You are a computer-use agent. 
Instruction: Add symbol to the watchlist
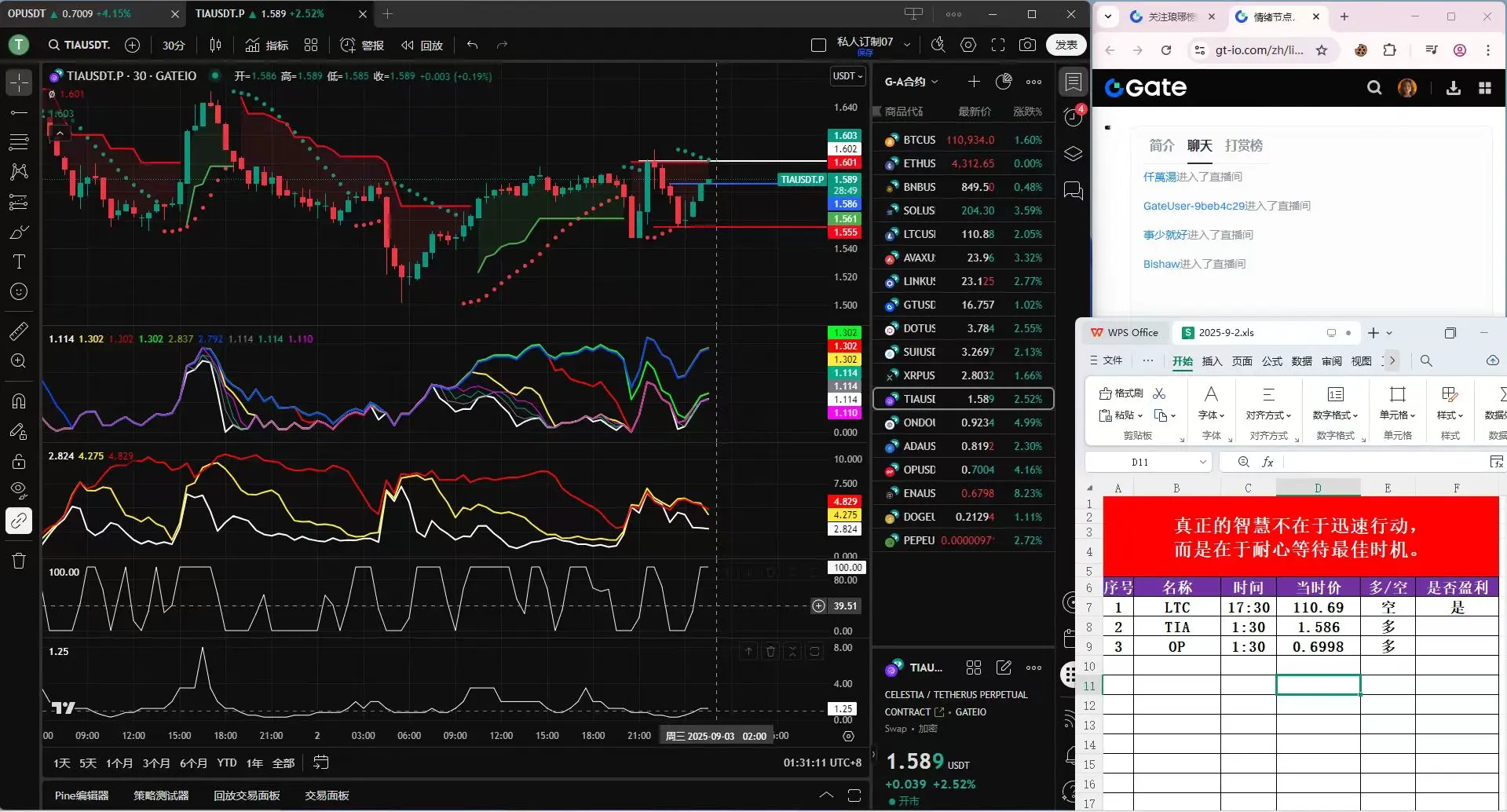coord(974,82)
